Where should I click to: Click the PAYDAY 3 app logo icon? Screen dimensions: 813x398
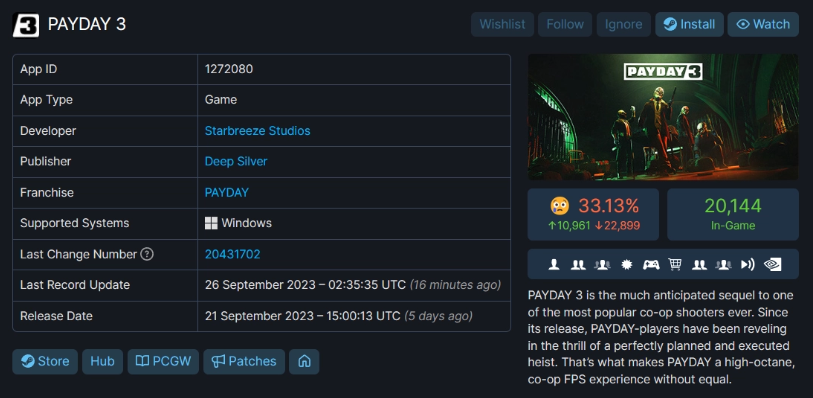coord(26,25)
